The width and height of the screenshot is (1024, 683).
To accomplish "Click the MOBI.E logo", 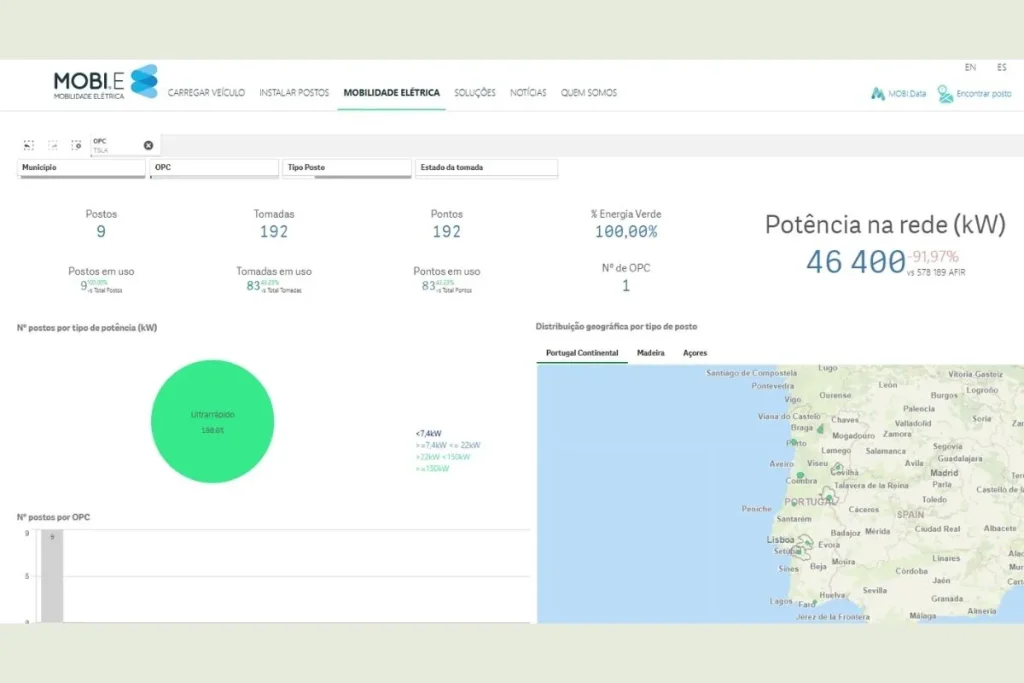I will pyautogui.click(x=106, y=82).
